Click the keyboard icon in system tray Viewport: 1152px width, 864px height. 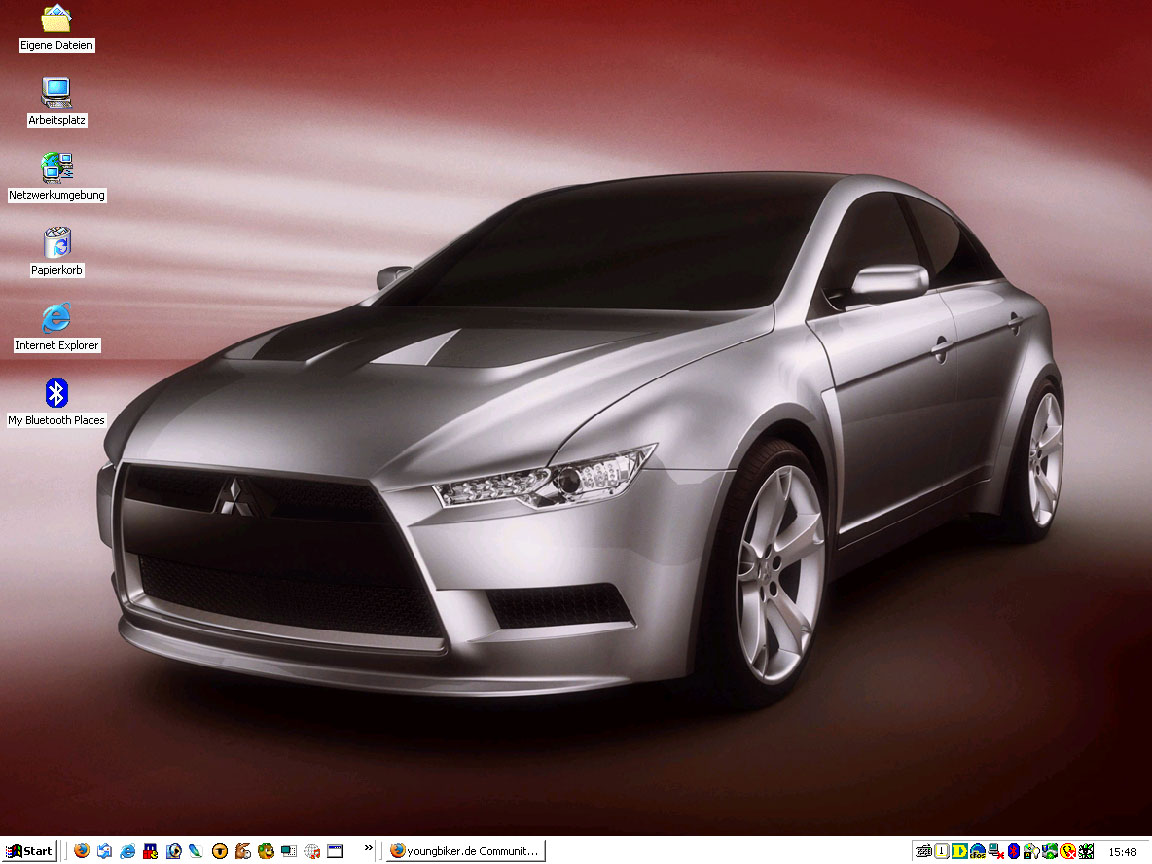[924, 852]
